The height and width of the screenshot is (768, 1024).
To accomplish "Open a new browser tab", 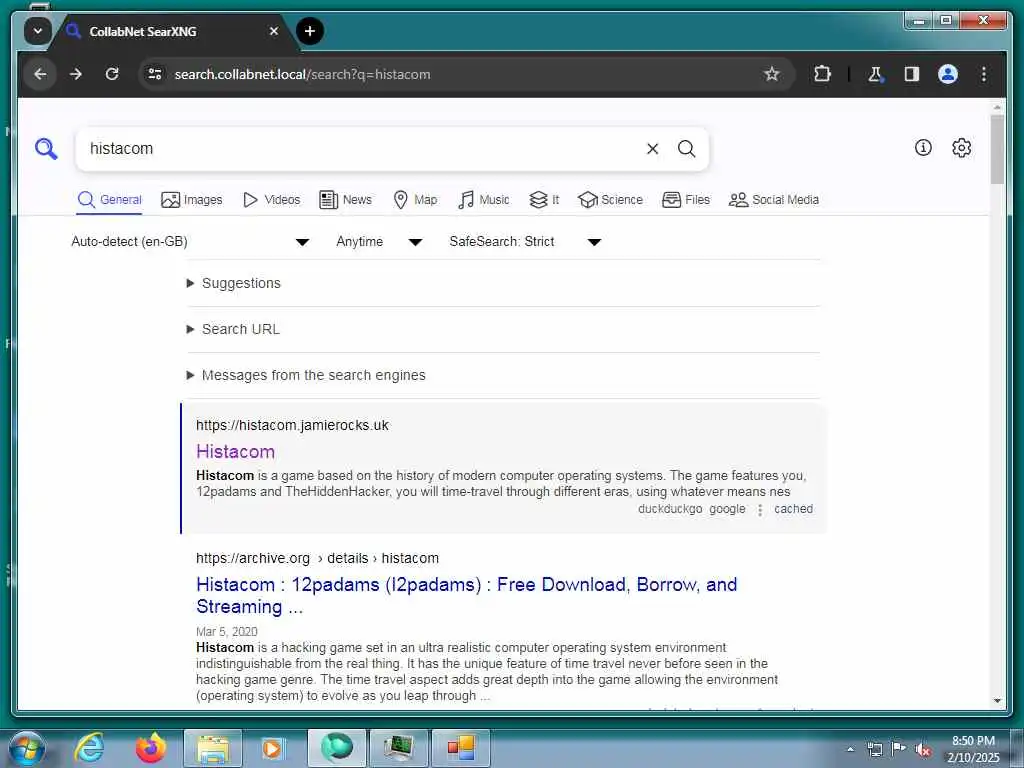I will tap(310, 31).
